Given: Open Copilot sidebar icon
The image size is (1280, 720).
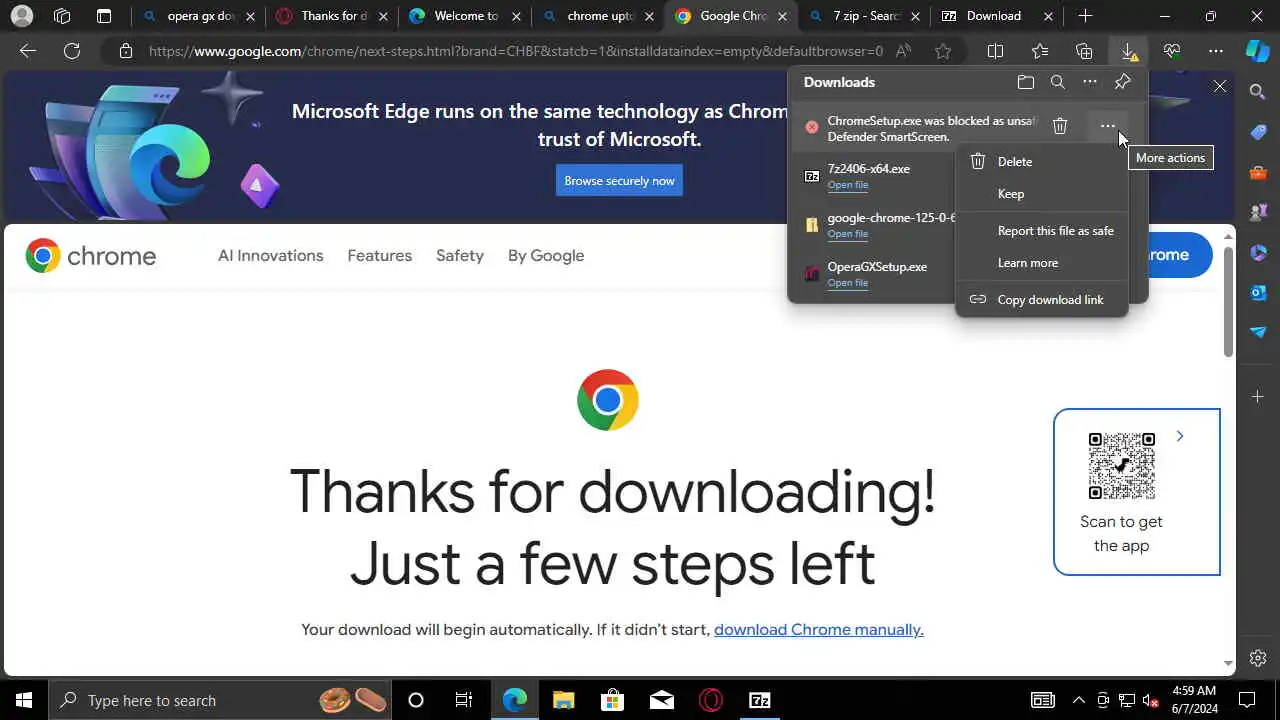Looking at the screenshot, I should click(1257, 51).
